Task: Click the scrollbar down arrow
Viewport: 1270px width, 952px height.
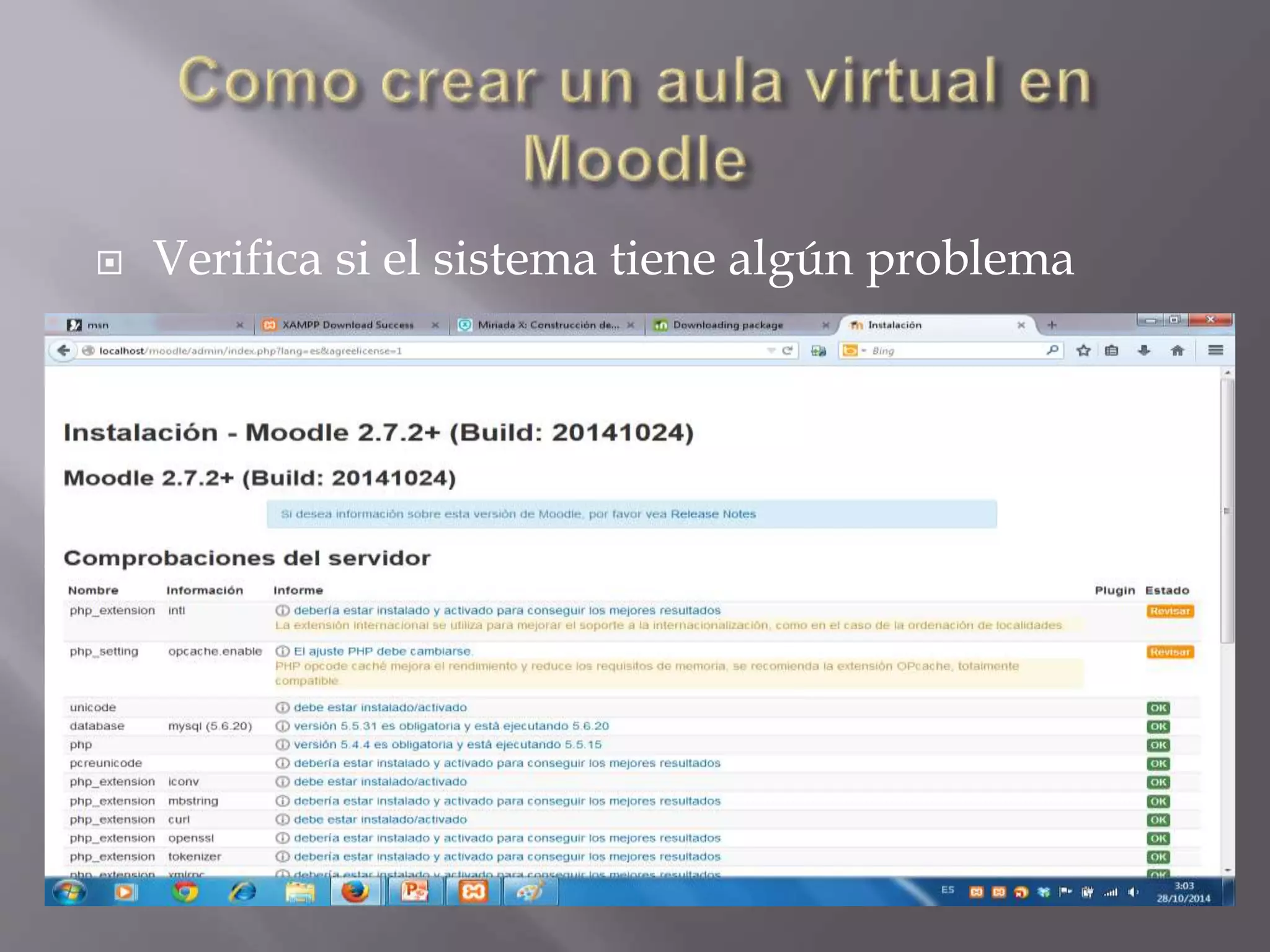Action: click(1227, 870)
